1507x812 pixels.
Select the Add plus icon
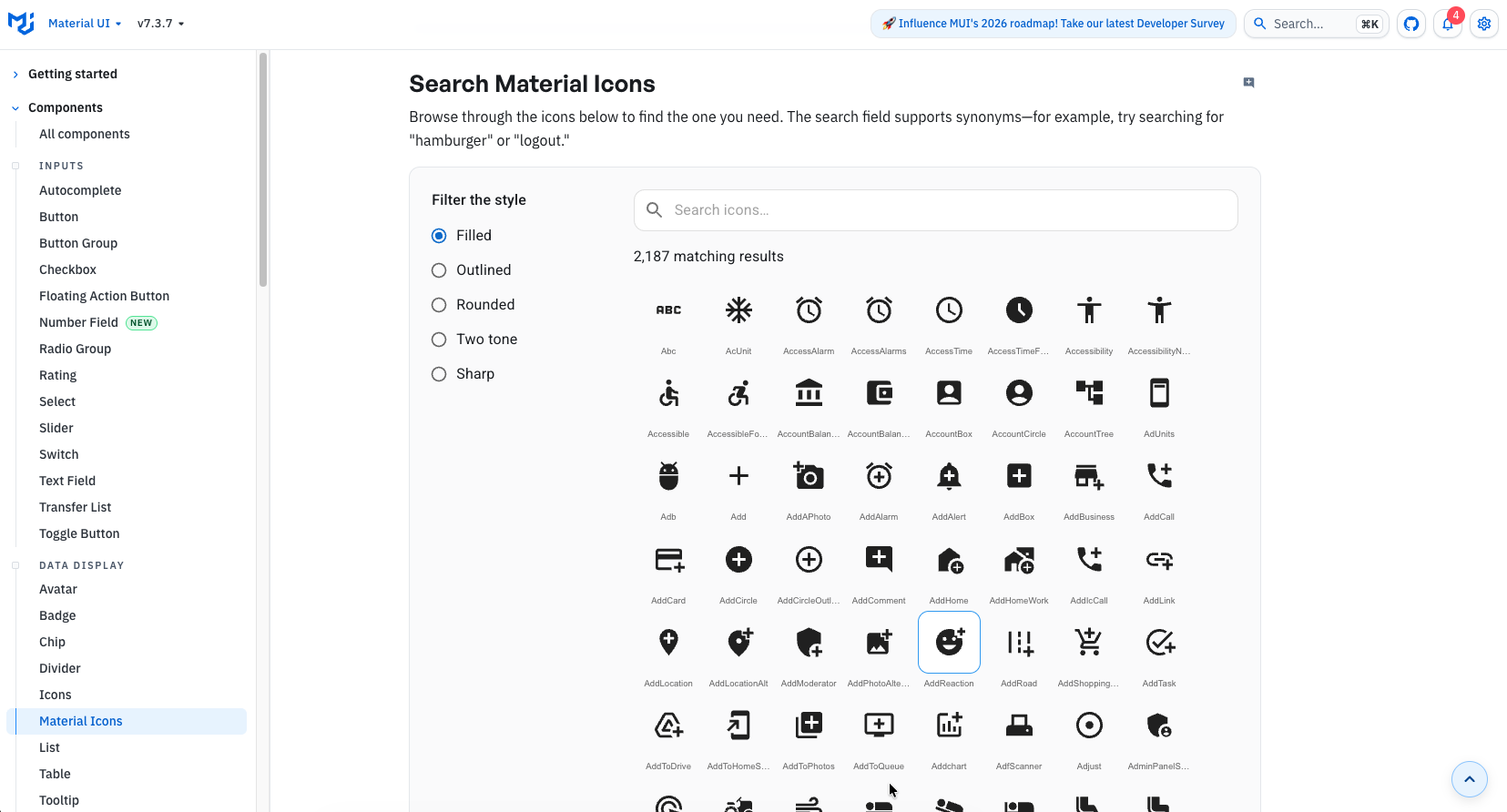click(738, 476)
